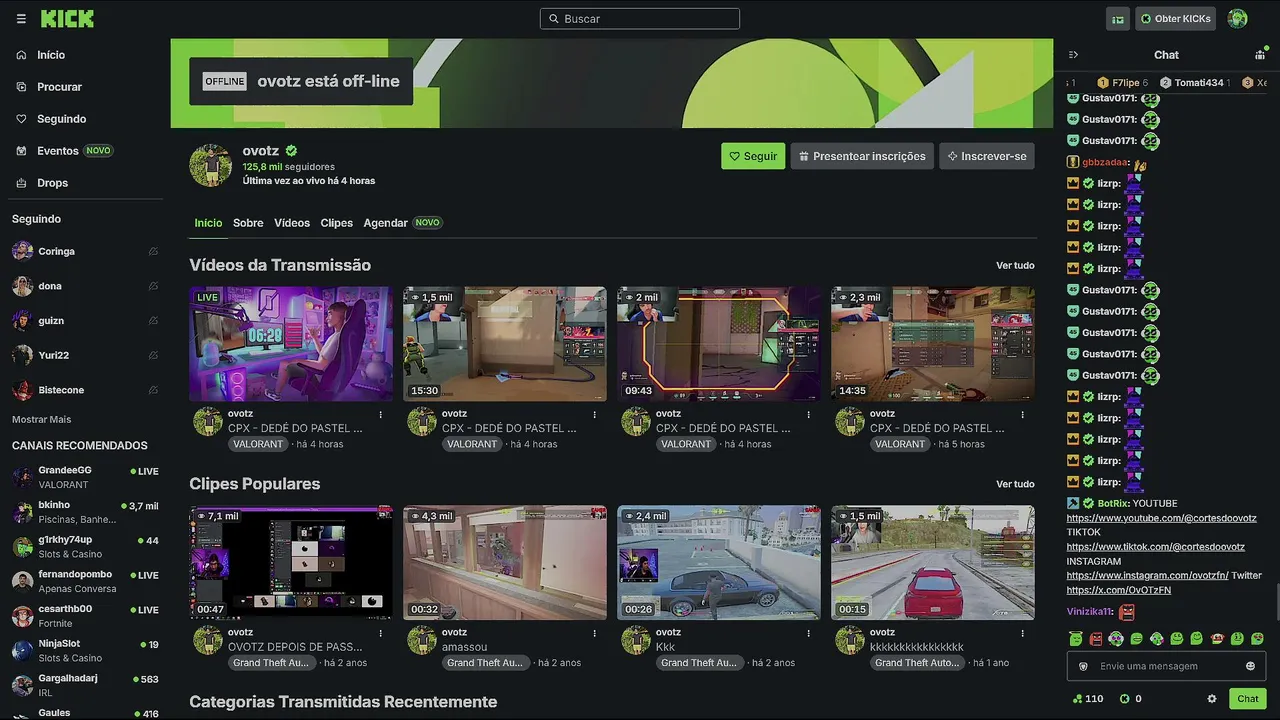Toggle notifications for Yuri22
1280x720 pixels.
click(x=153, y=355)
